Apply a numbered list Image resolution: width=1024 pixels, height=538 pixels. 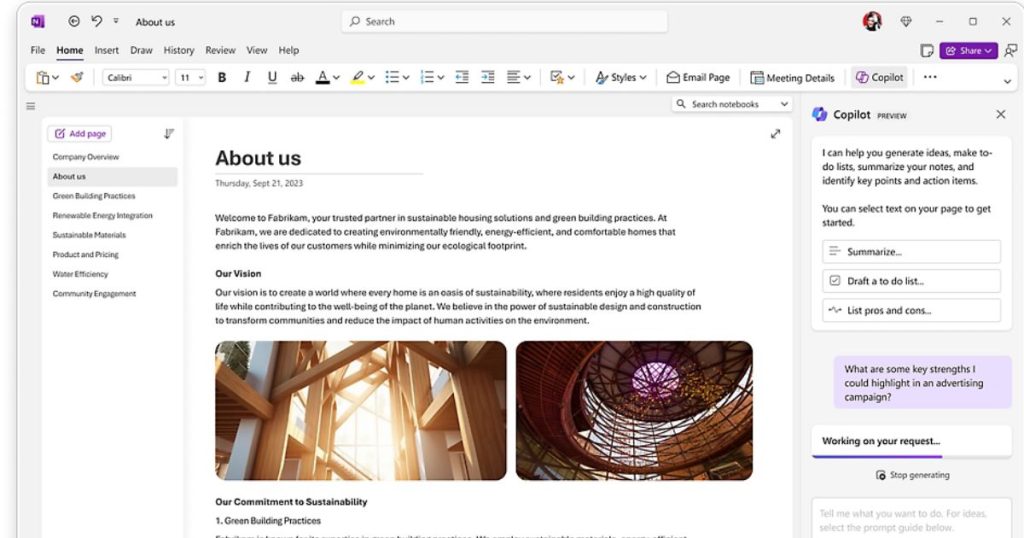(x=427, y=78)
